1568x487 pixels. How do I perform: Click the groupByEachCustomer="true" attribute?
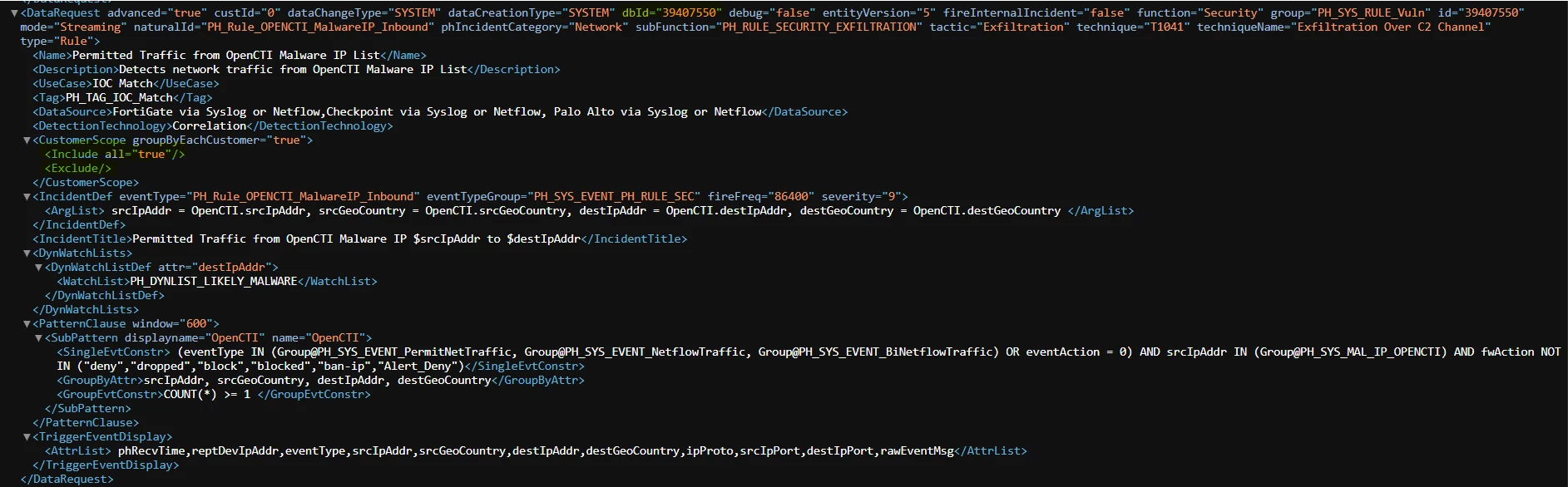tap(219, 140)
